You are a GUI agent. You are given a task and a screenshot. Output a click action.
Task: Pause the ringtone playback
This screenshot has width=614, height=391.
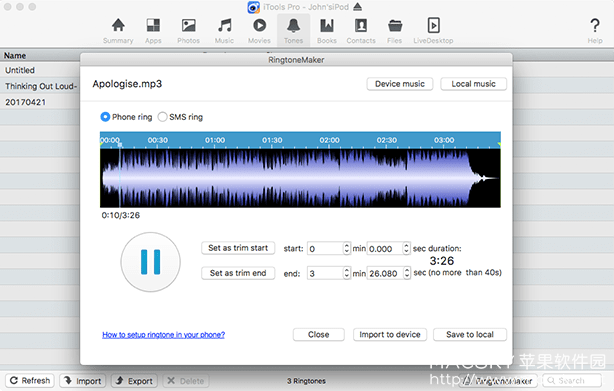151,262
